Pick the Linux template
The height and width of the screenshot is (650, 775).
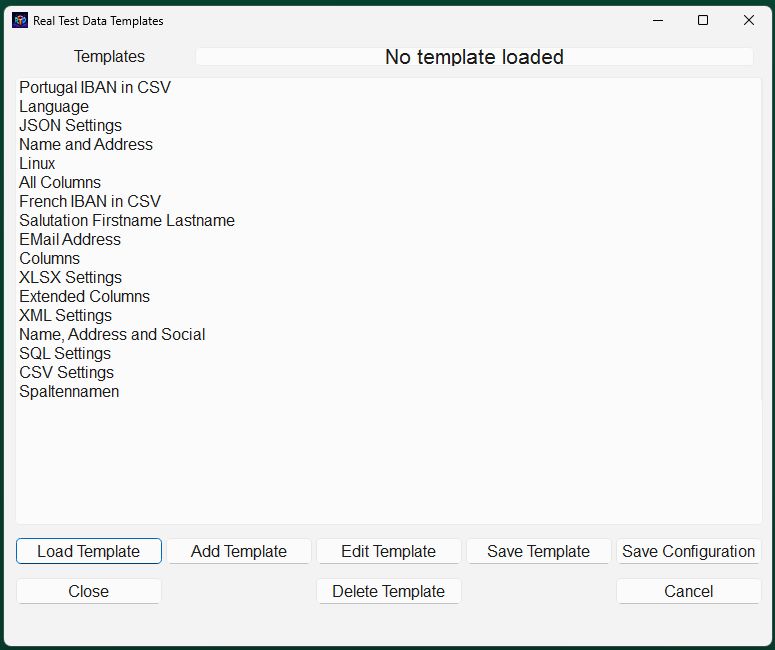click(37, 164)
